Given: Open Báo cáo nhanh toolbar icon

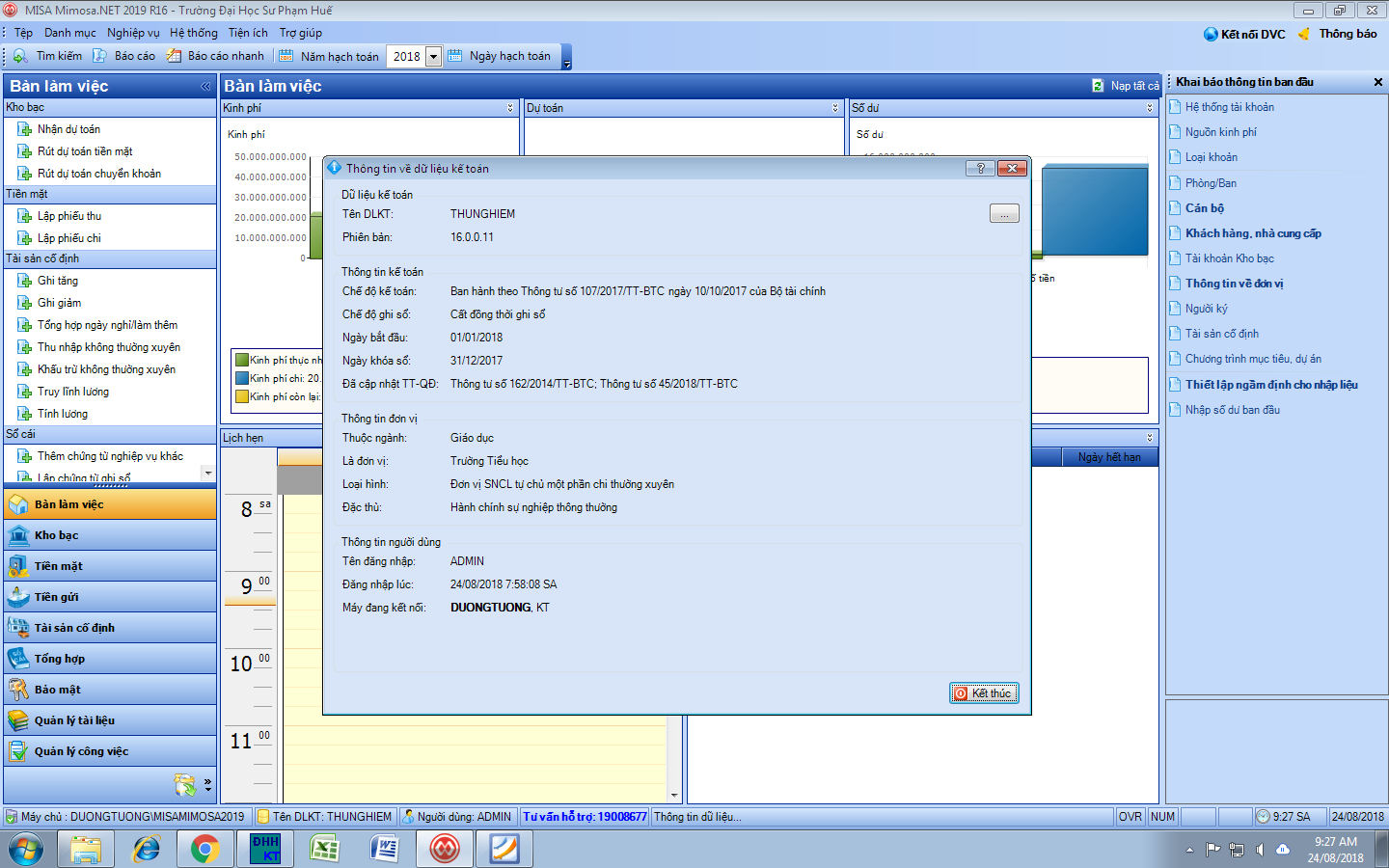Looking at the screenshot, I should [x=174, y=56].
